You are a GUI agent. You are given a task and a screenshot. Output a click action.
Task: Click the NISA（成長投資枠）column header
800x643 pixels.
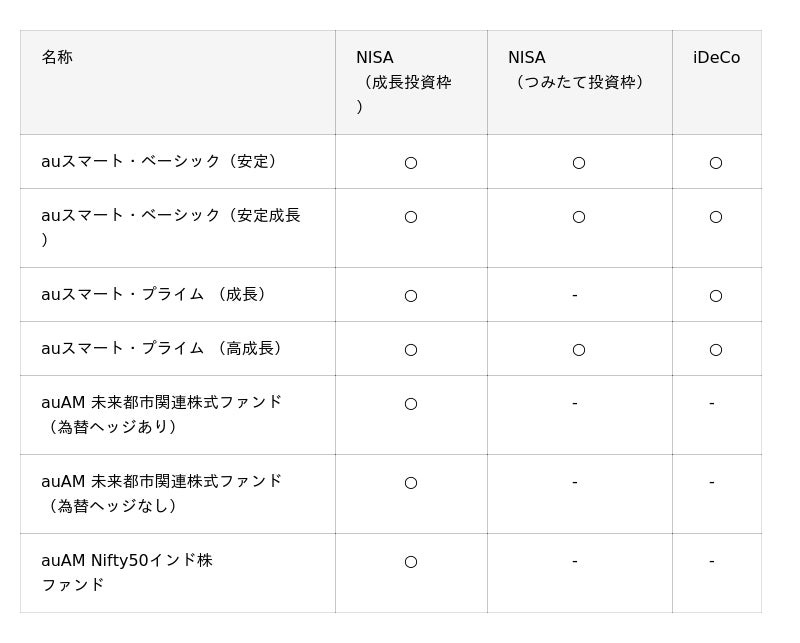[x=404, y=82]
